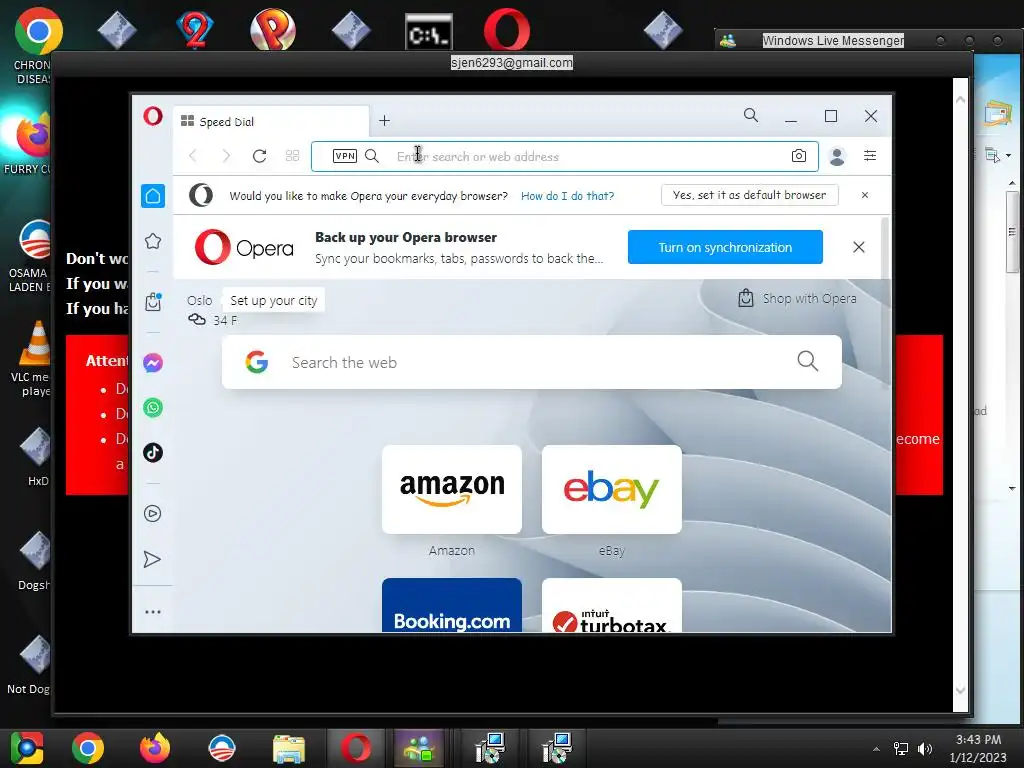The height and width of the screenshot is (768, 1024).
Task: Open VLC media player desktop icon
Action: [36, 359]
